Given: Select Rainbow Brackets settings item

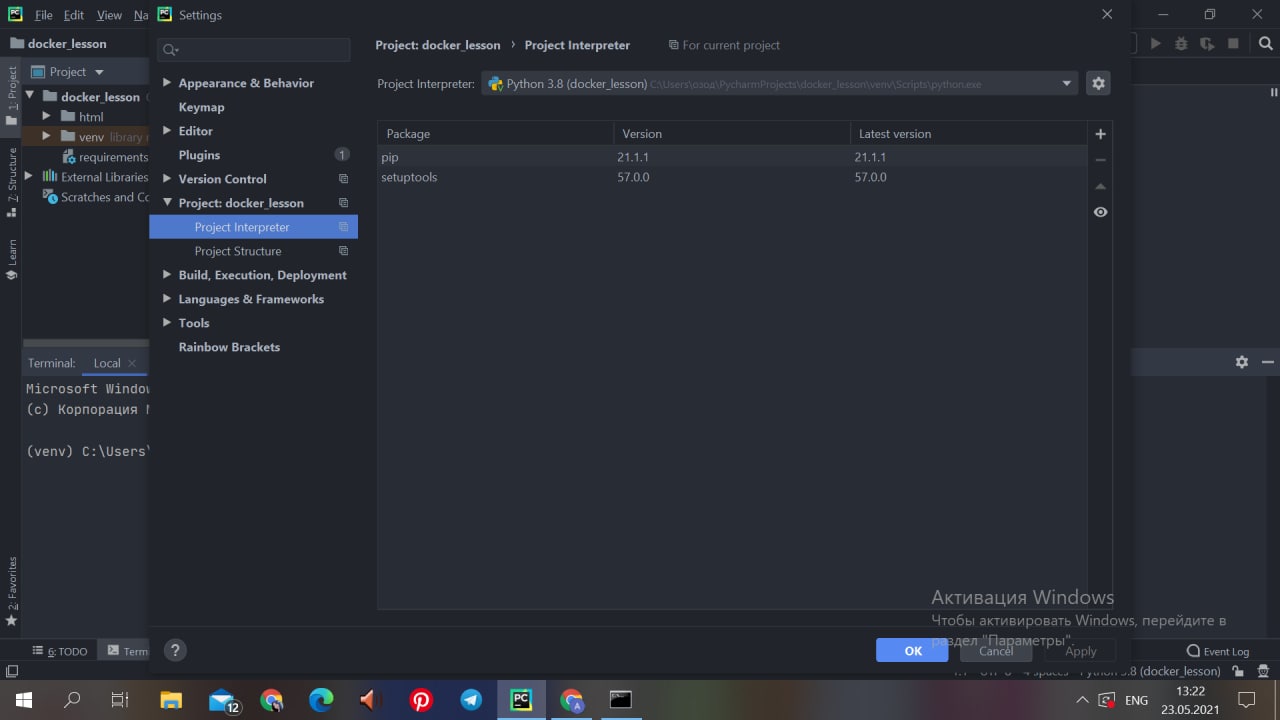Looking at the screenshot, I should (229, 347).
